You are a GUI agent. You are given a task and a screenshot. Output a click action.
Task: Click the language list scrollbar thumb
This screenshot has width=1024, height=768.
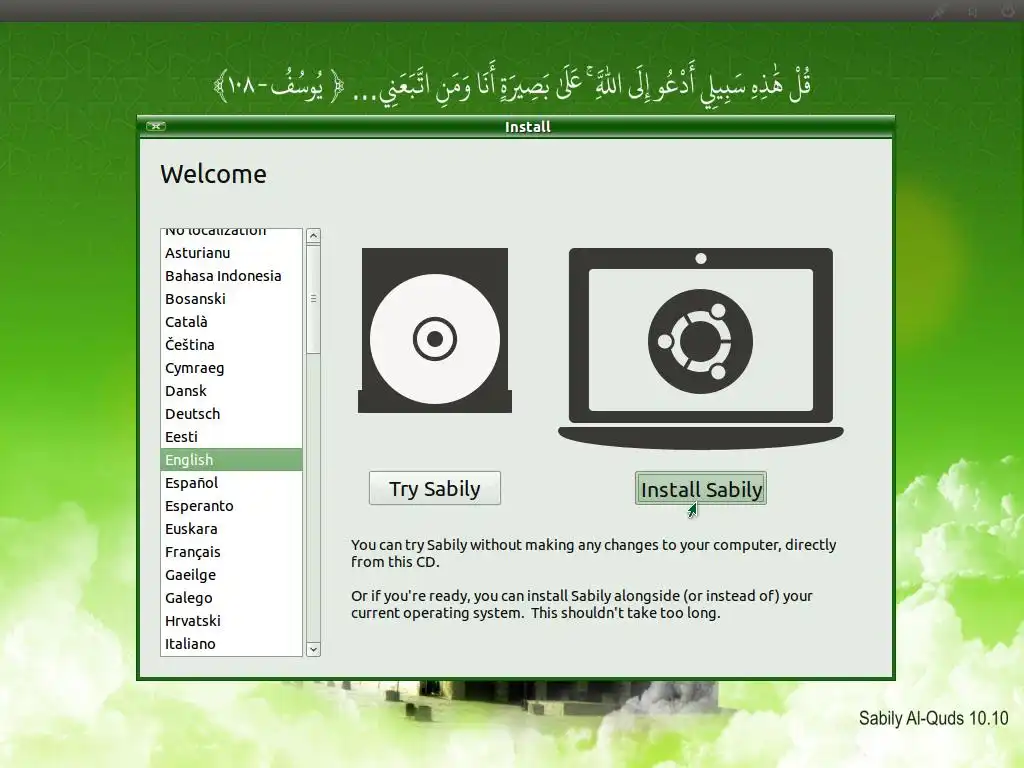click(313, 298)
